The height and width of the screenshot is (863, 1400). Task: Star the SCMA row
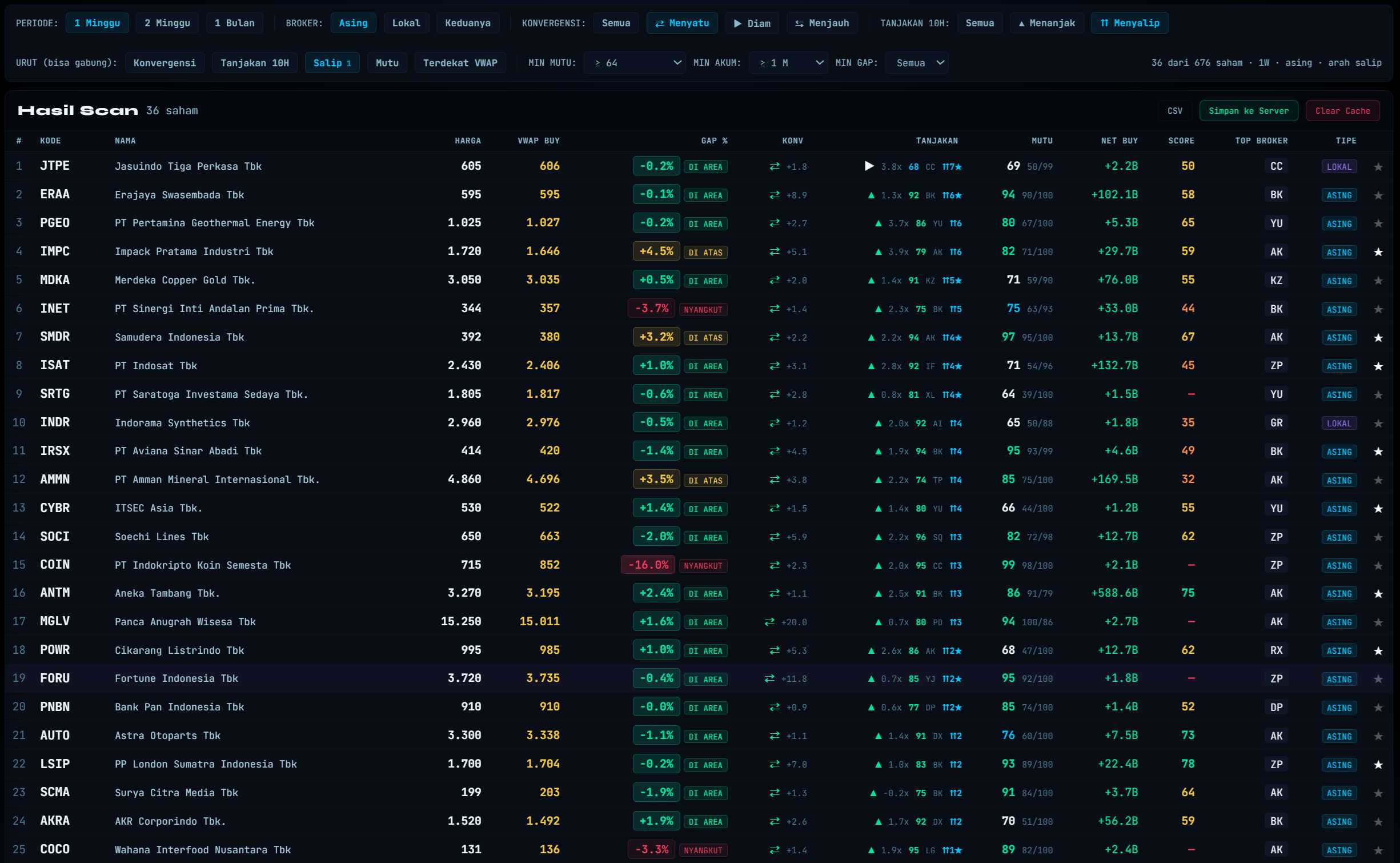click(x=1378, y=793)
